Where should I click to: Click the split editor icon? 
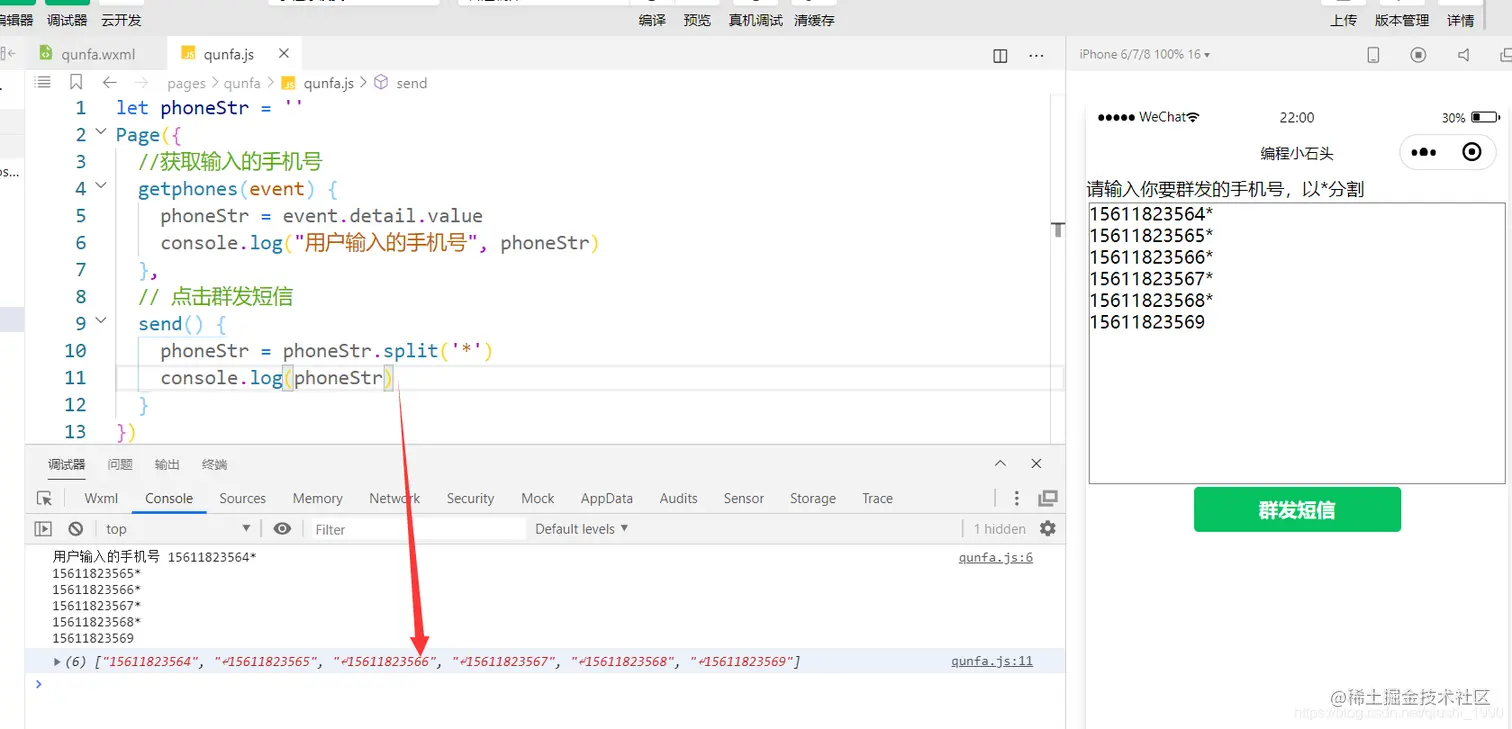click(1000, 56)
